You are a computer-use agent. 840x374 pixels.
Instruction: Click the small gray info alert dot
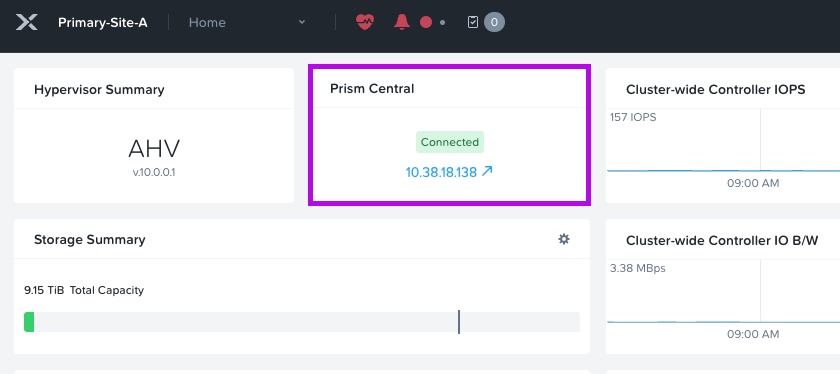442,23
